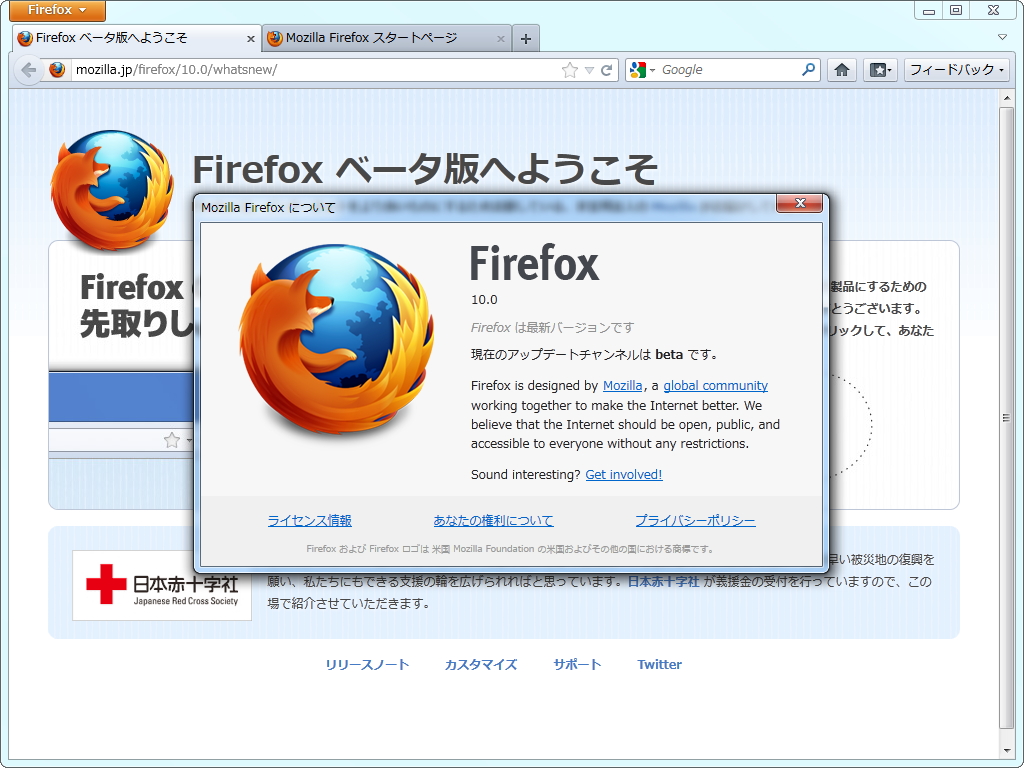The width and height of the screenshot is (1024, 768).
Task: Click the magnifier icon to run the search
Action: (x=806, y=69)
